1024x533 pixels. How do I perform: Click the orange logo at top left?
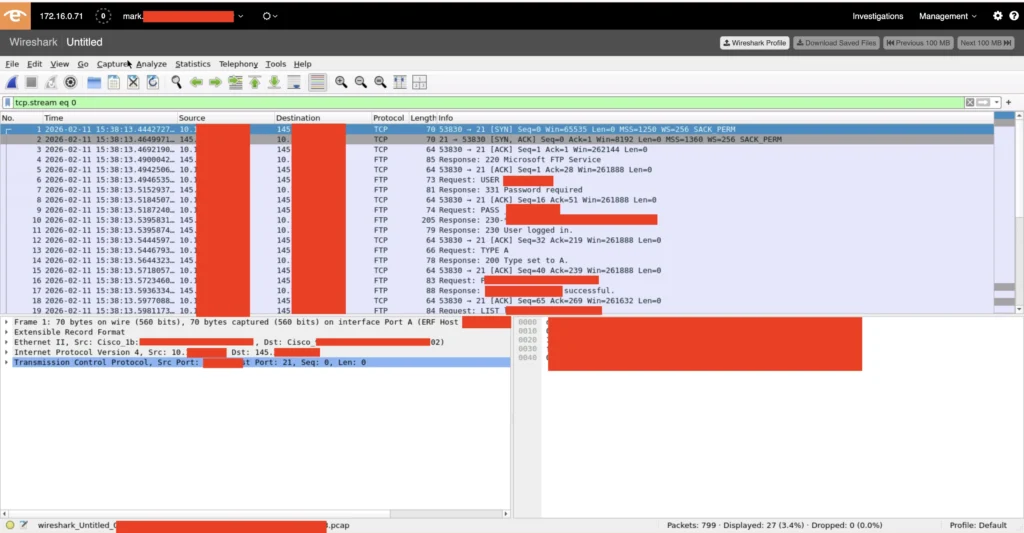pos(15,16)
